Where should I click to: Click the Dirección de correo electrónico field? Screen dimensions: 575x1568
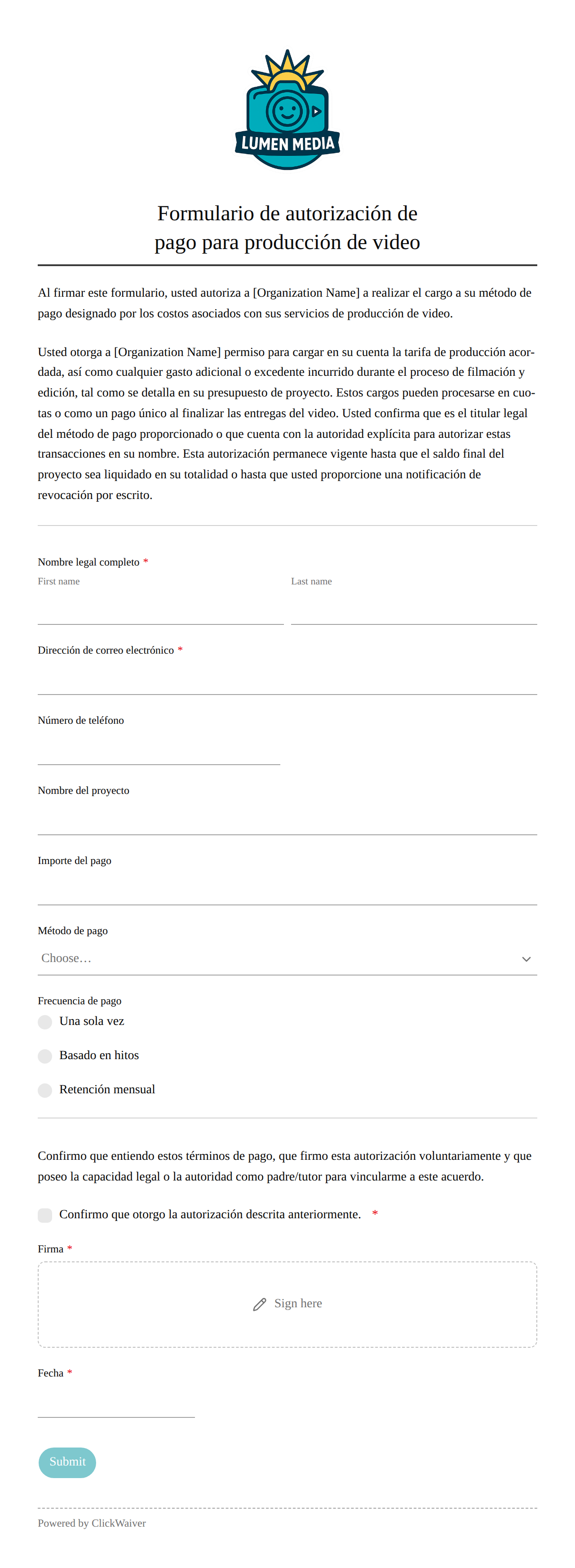[287, 679]
